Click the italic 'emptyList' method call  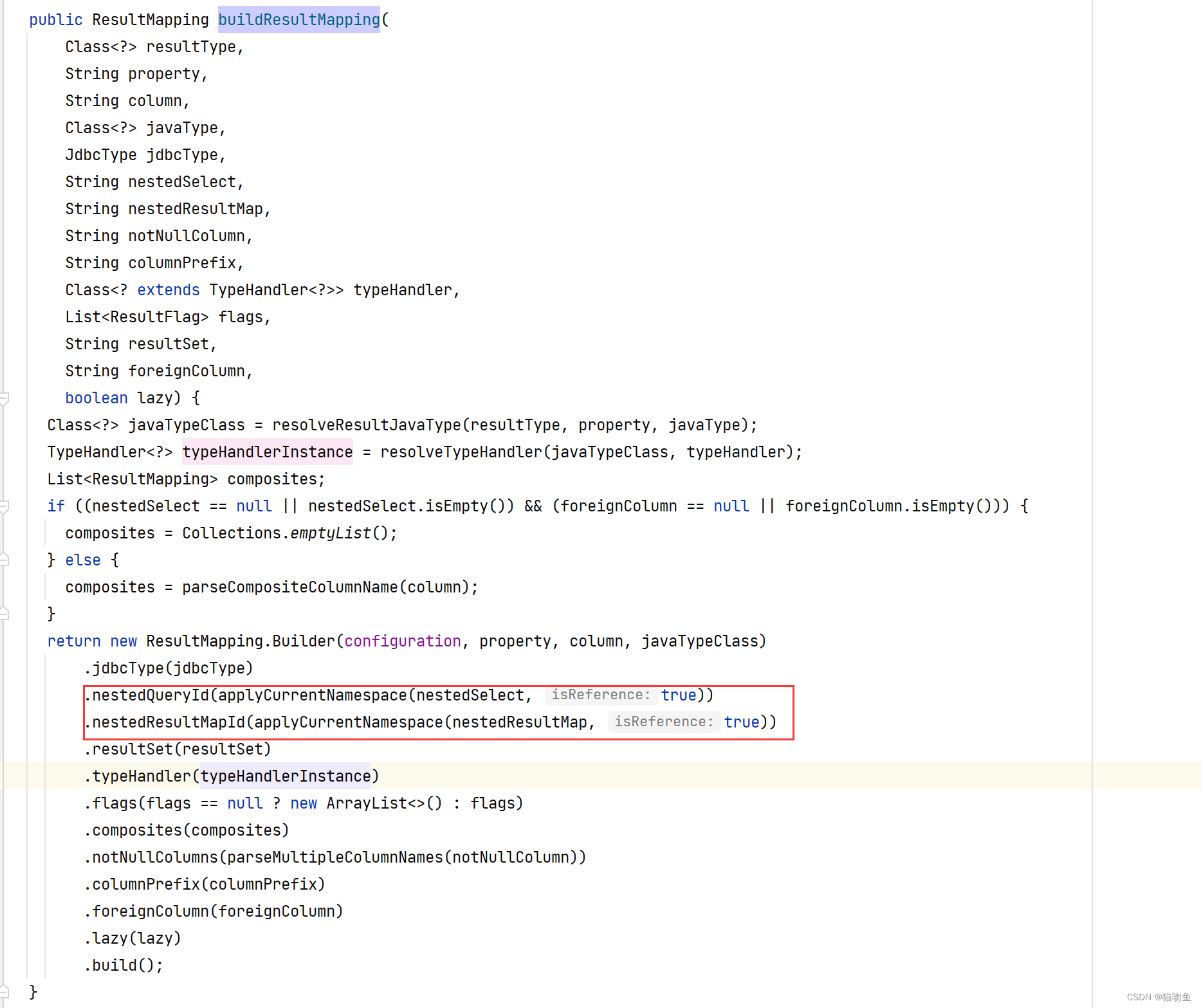pos(331,533)
